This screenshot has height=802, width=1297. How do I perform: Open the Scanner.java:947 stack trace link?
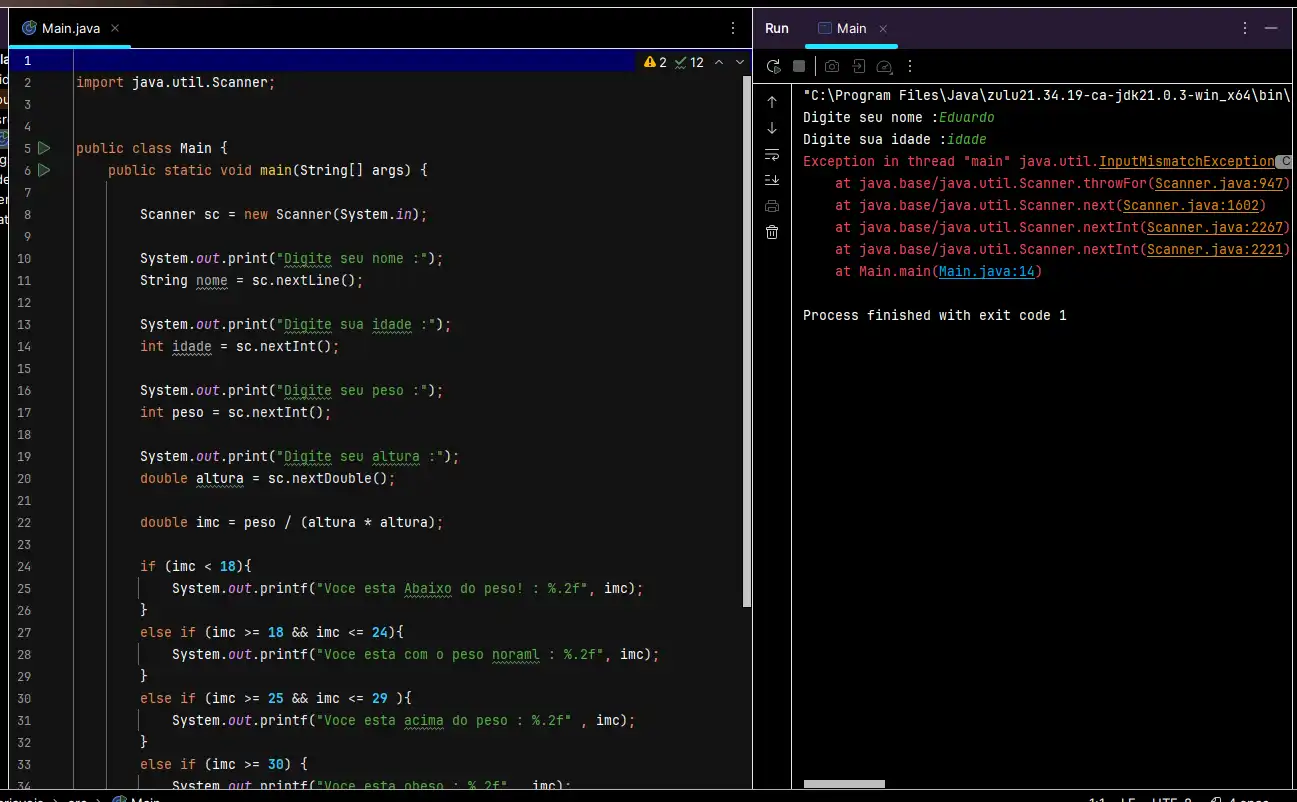(x=1219, y=183)
